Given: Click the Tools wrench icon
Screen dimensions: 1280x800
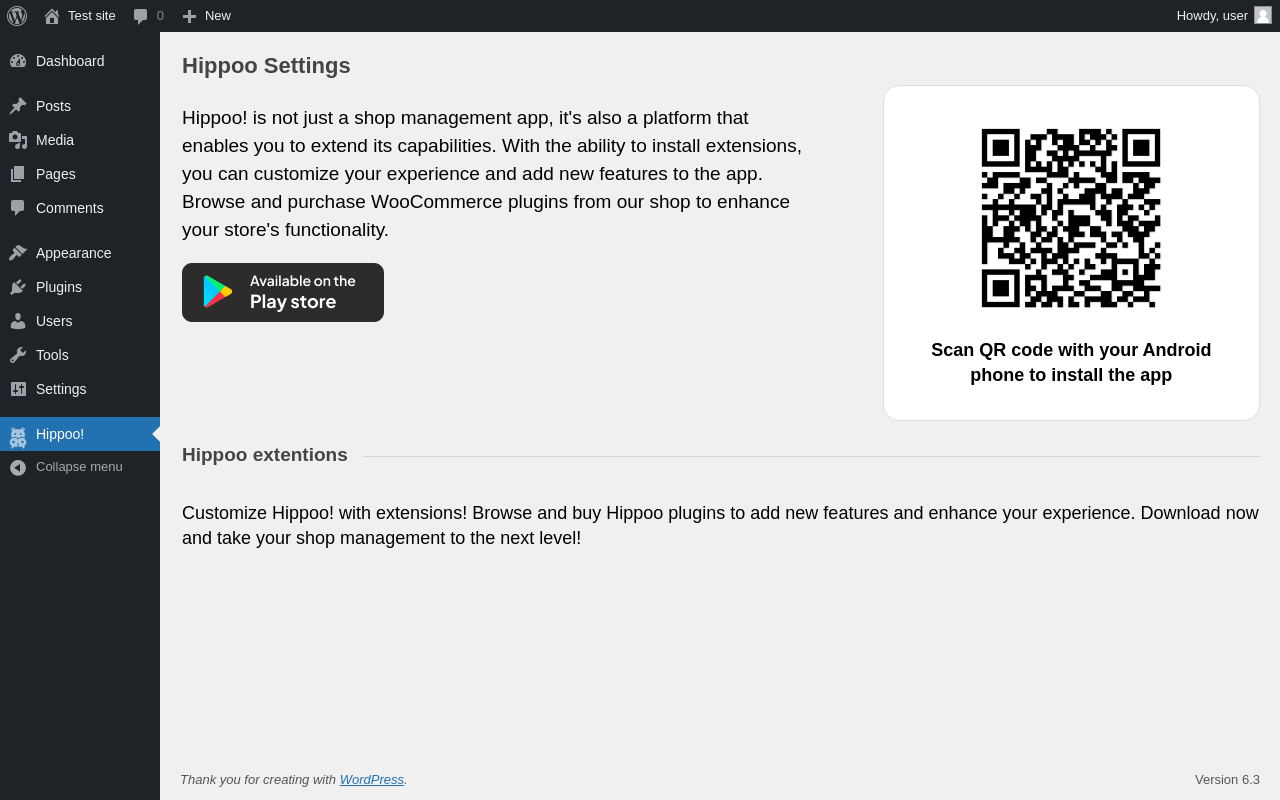Looking at the screenshot, I should point(18,355).
